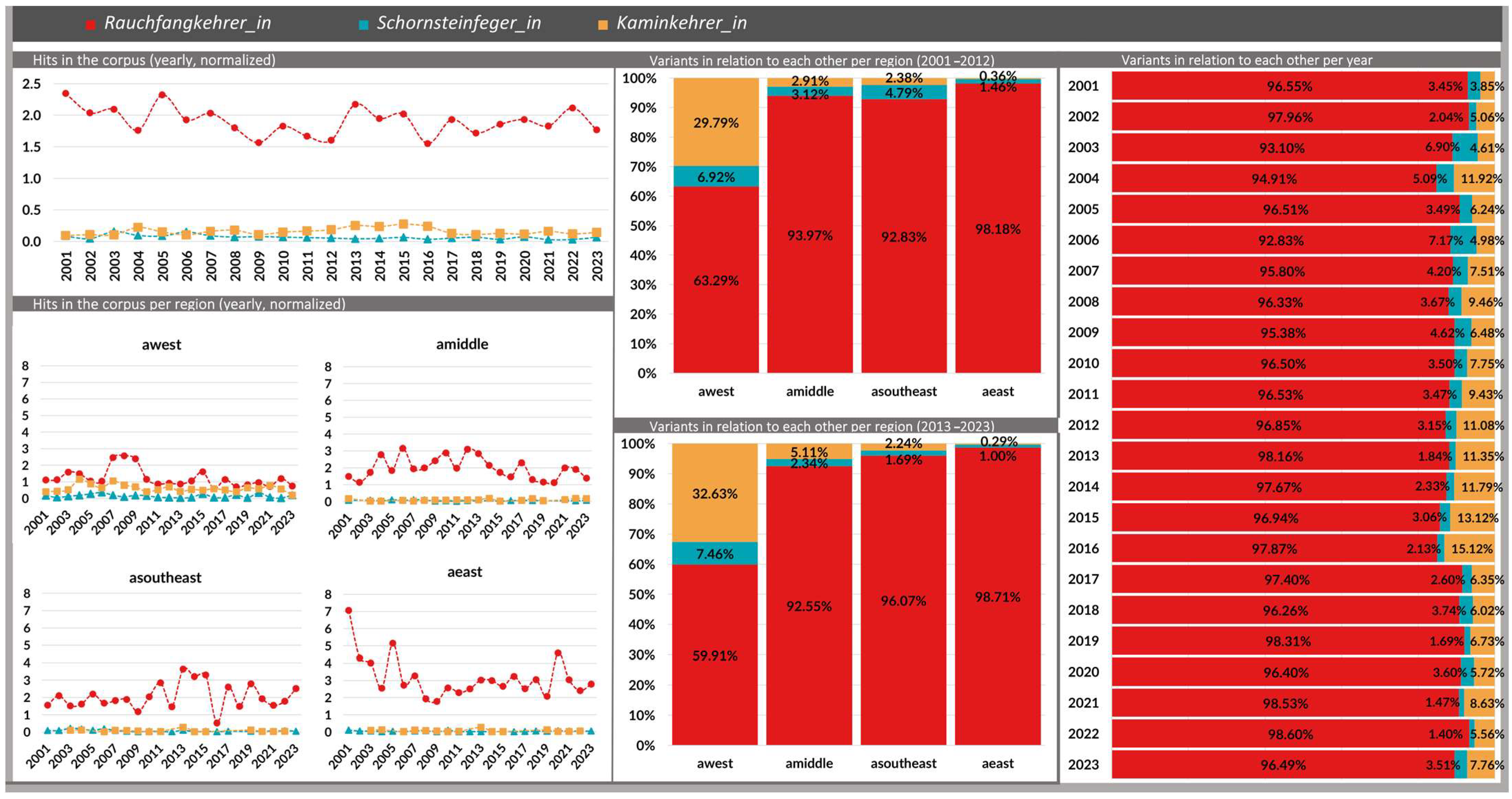Image resolution: width=1512 pixels, height=799 pixels.
Task: Select the awest small chart title
Action: [x=161, y=345]
